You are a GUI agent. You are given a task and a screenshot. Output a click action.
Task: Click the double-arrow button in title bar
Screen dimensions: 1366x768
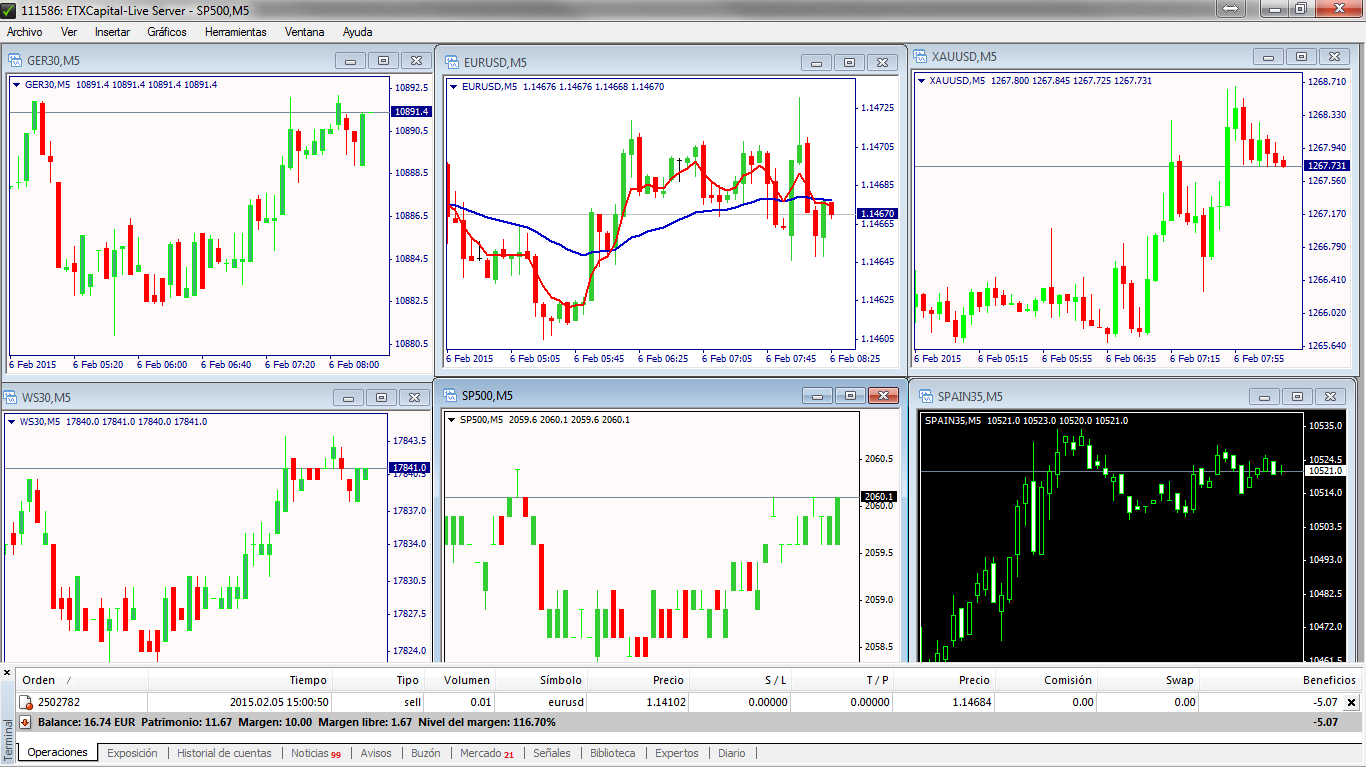1230,8
